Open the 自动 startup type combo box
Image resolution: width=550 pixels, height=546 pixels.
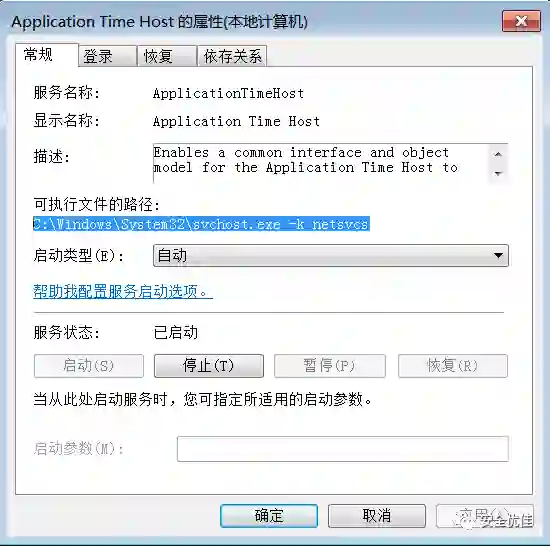click(x=331, y=256)
